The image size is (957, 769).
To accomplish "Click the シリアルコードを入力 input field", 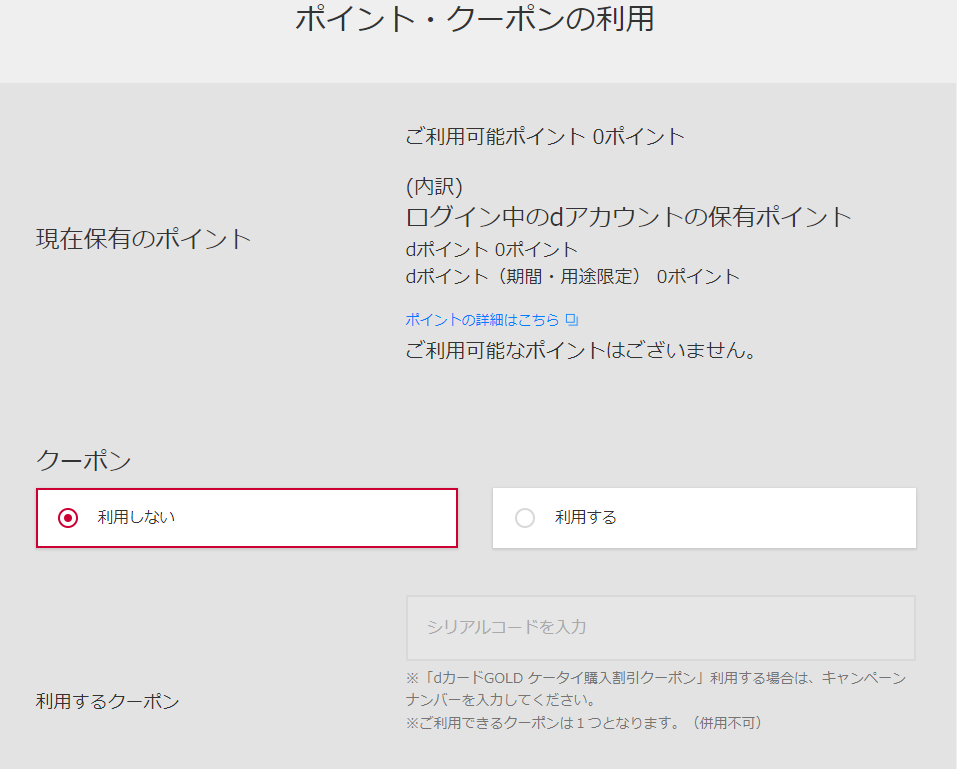I will 661,627.
